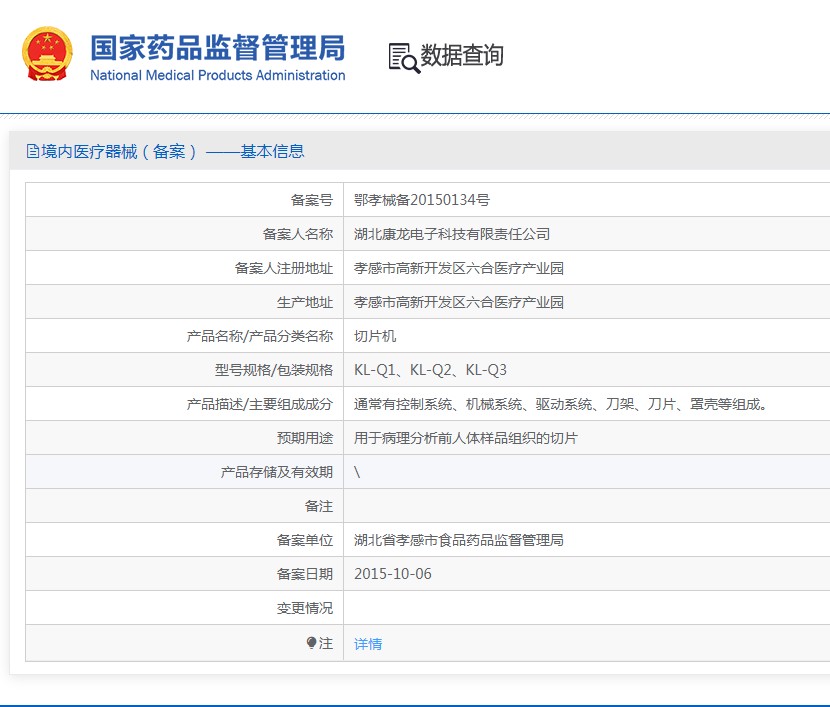Image resolution: width=830 pixels, height=707 pixels.
Task: Open the 详情 details link
Action: click(x=368, y=643)
